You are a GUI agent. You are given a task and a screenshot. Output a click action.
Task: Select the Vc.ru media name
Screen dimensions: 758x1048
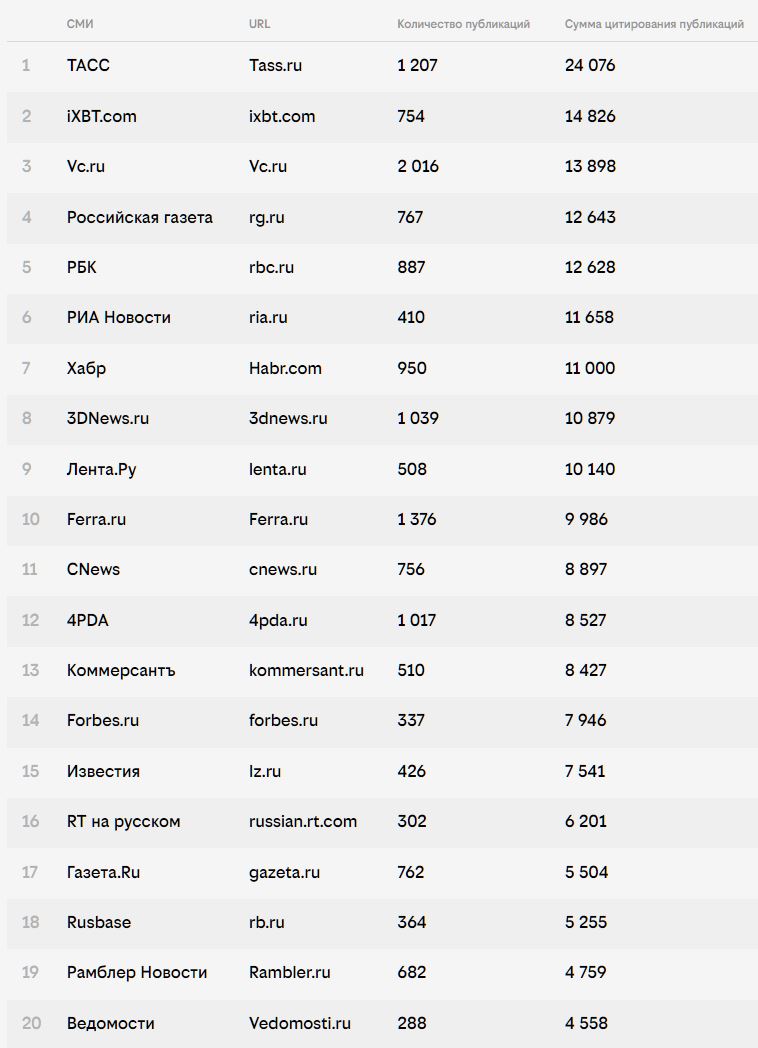[86, 166]
